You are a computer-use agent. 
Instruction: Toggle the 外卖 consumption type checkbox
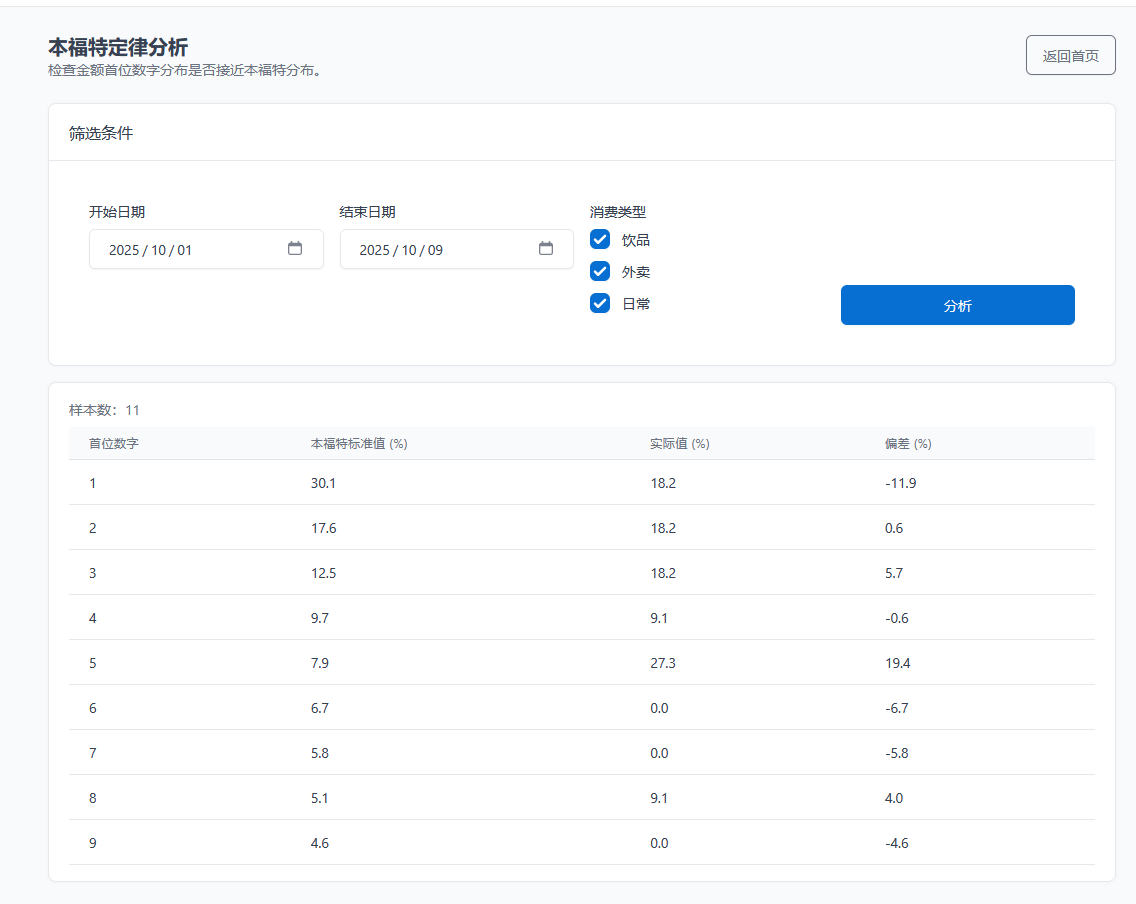pos(600,272)
